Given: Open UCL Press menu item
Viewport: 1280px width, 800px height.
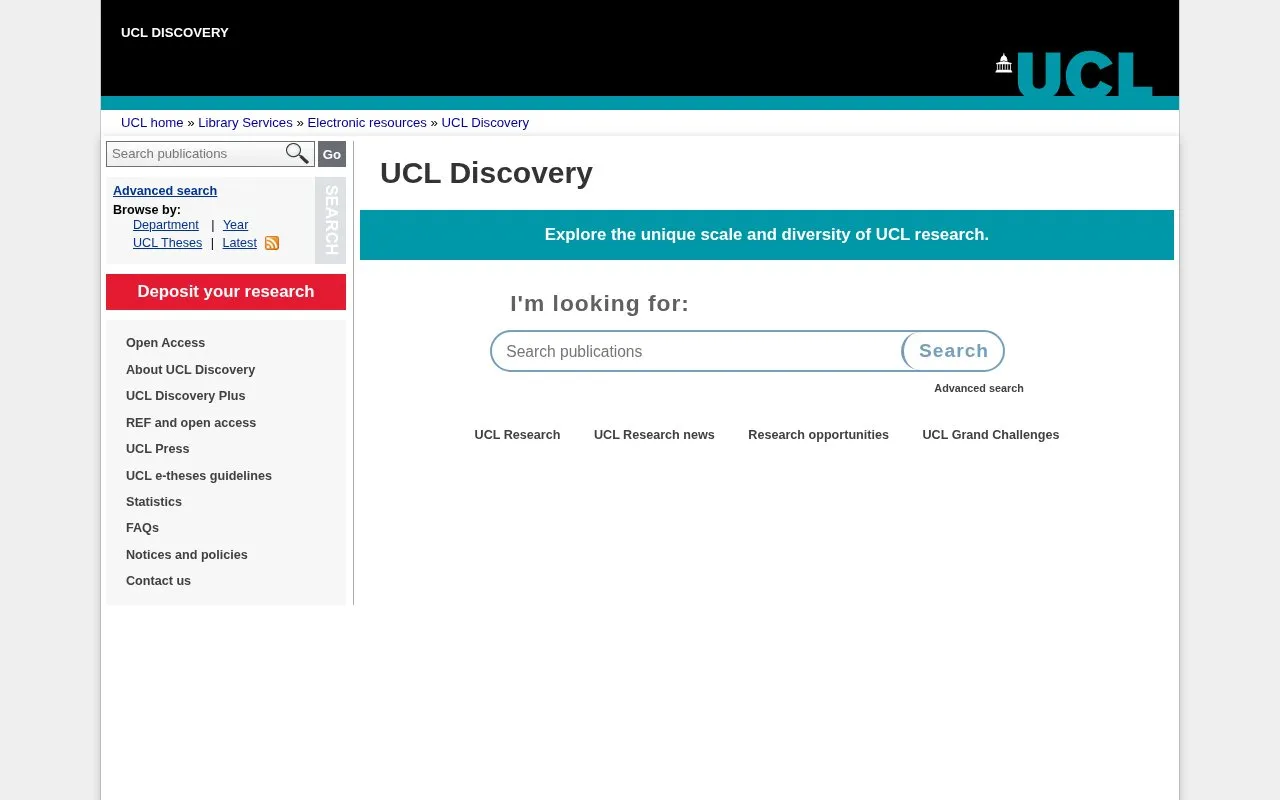Looking at the screenshot, I should [157, 449].
